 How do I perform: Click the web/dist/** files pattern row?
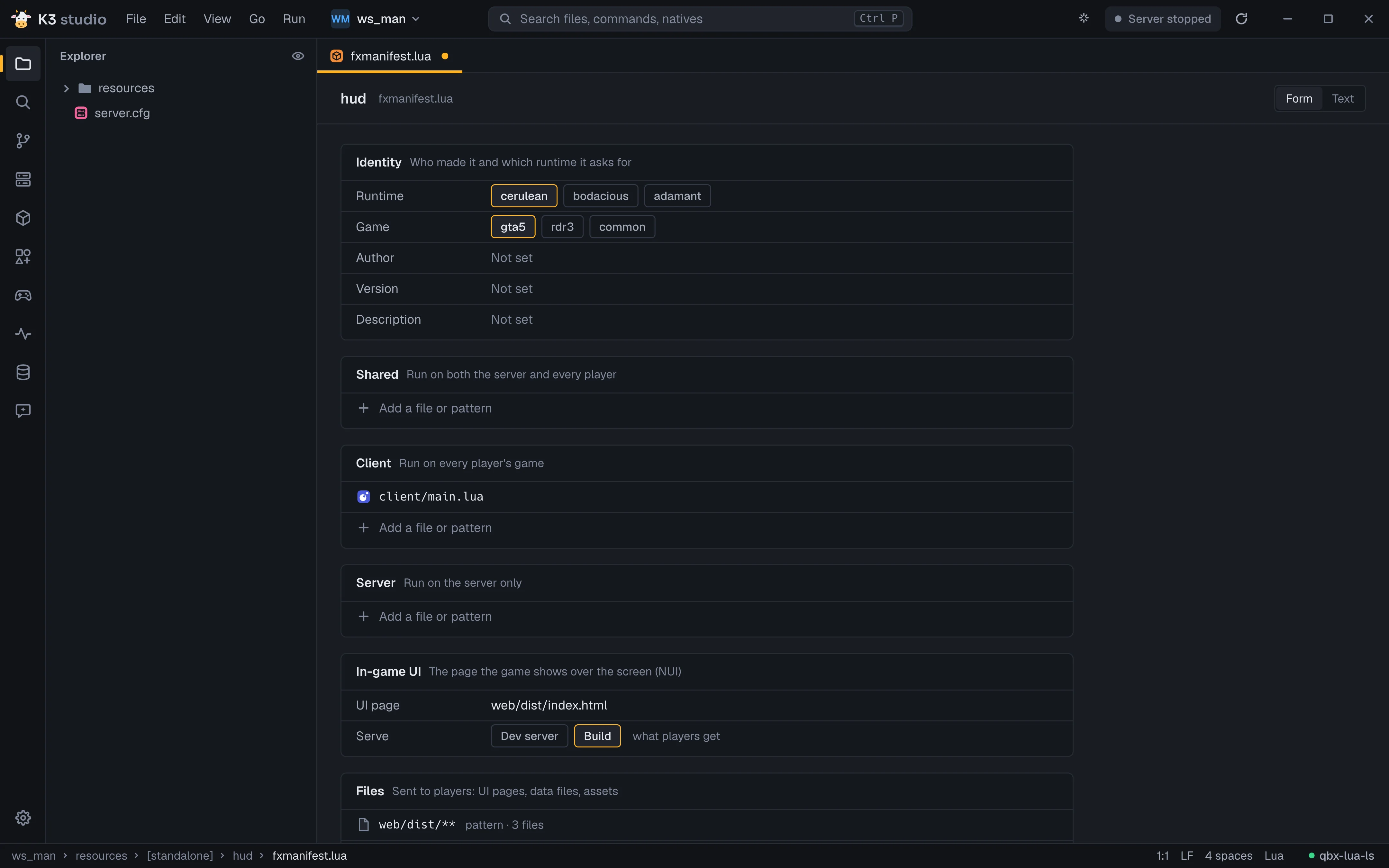point(706,825)
